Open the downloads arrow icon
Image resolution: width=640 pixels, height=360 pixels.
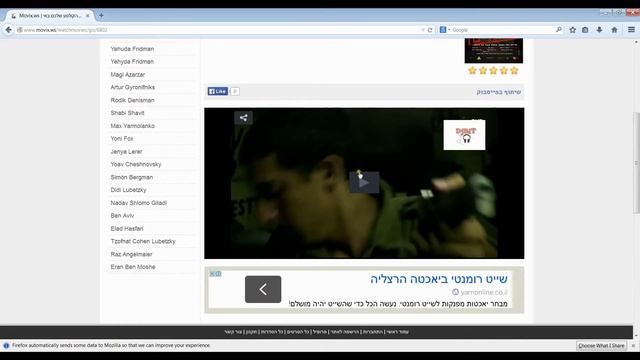[599, 30]
